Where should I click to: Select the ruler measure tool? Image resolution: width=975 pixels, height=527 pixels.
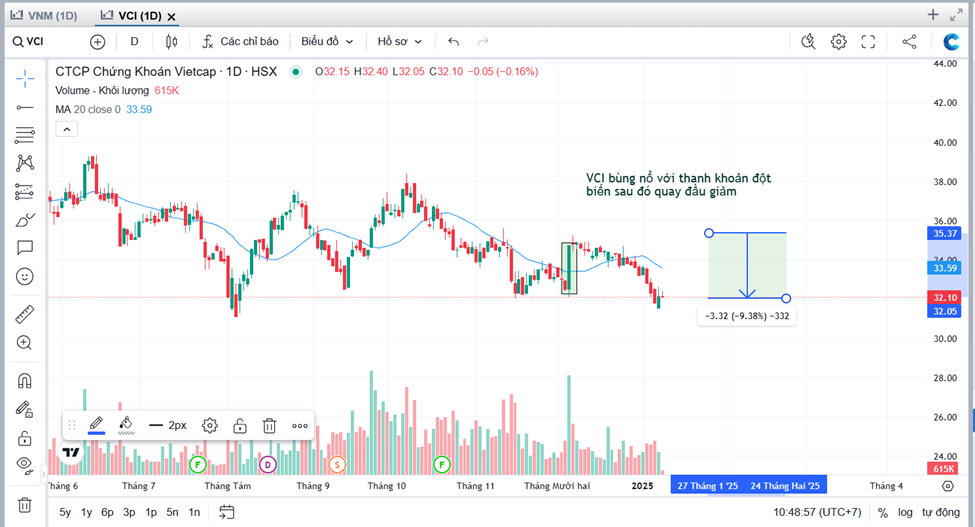click(25, 314)
